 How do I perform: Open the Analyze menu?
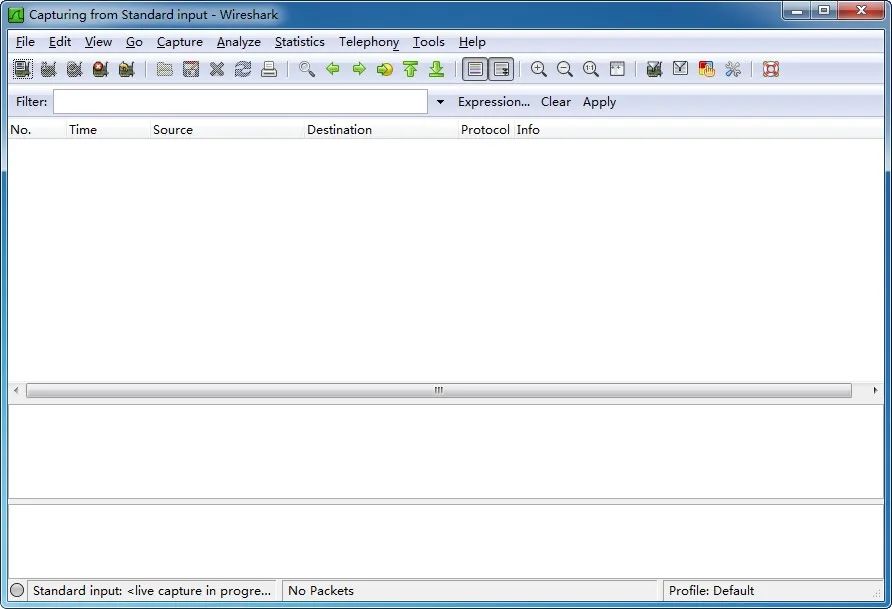(239, 42)
